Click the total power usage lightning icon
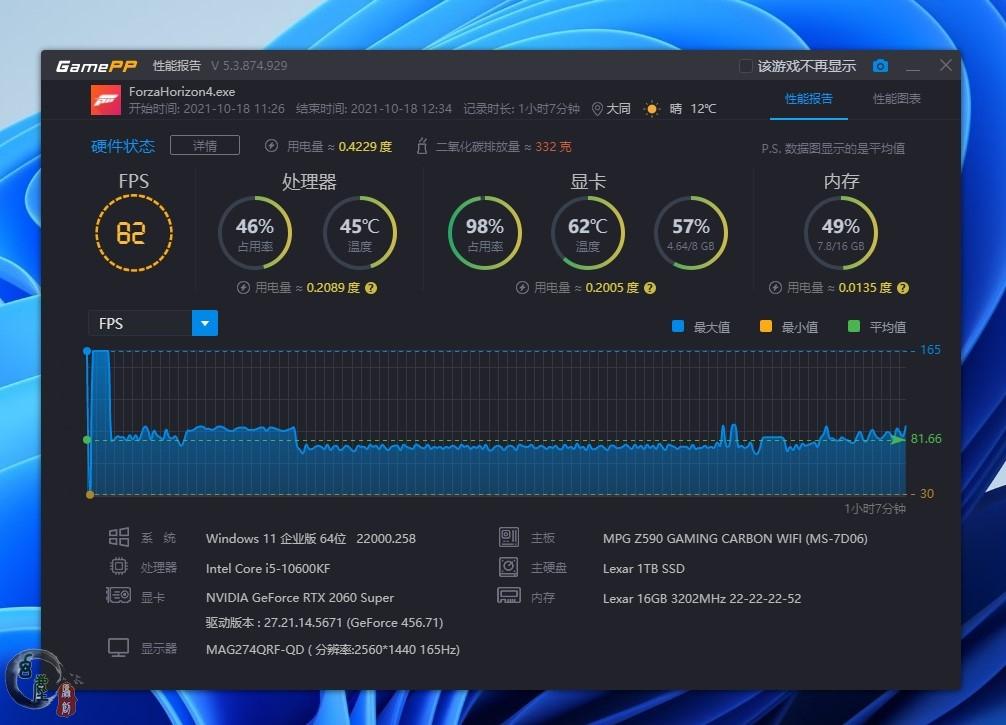 coord(271,146)
